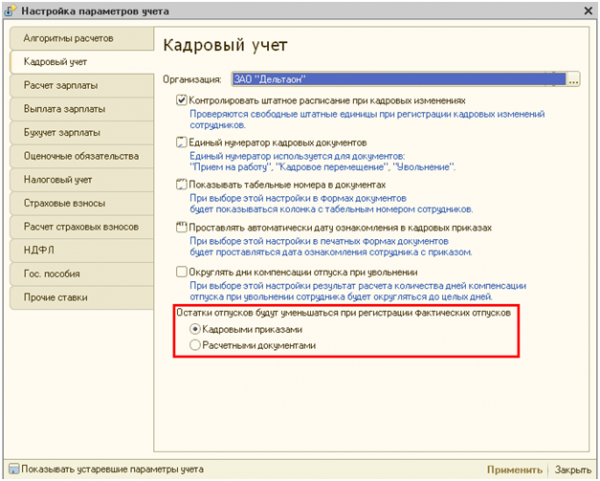Switch to the Расчет зарплаты tab

pyautogui.click(x=77, y=85)
